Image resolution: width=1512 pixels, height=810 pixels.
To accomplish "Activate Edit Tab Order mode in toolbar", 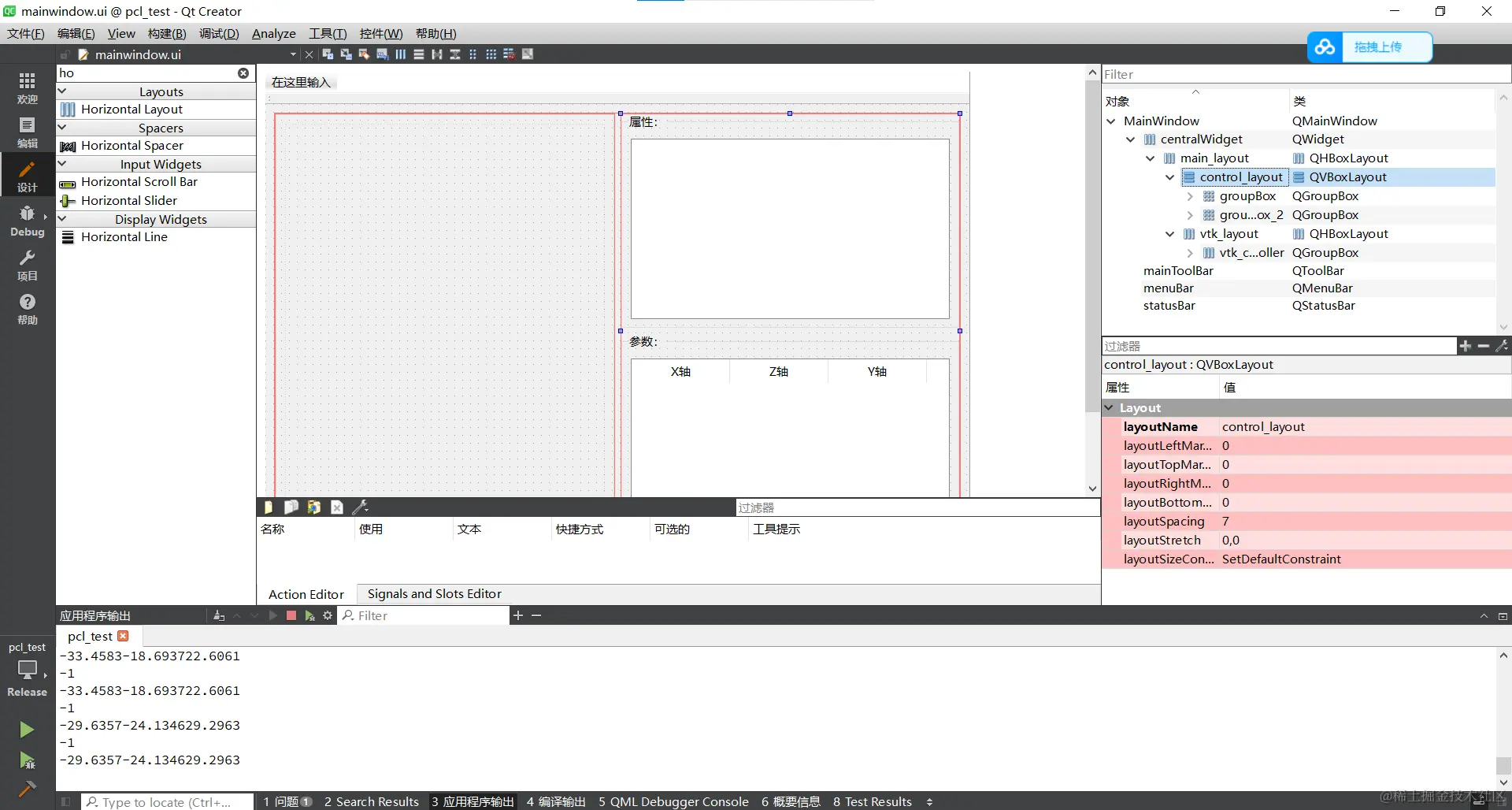I will point(382,54).
